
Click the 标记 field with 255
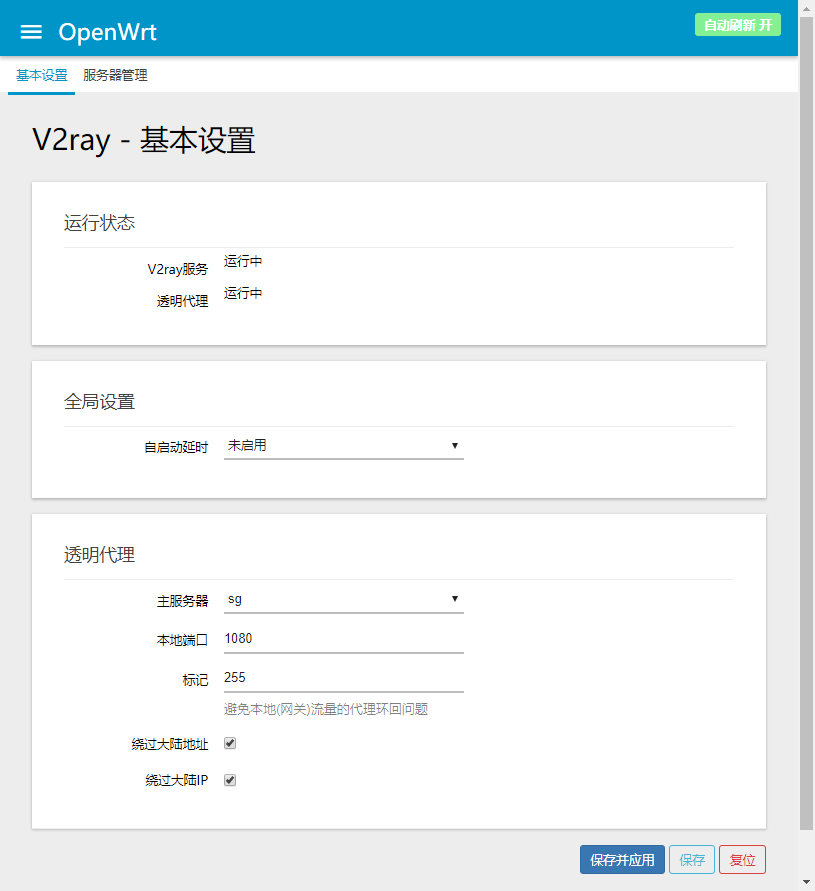pyautogui.click(x=344, y=678)
